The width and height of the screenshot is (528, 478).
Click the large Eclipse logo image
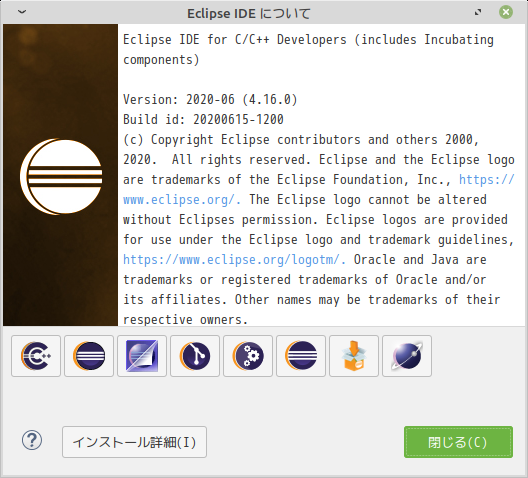pos(61,176)
